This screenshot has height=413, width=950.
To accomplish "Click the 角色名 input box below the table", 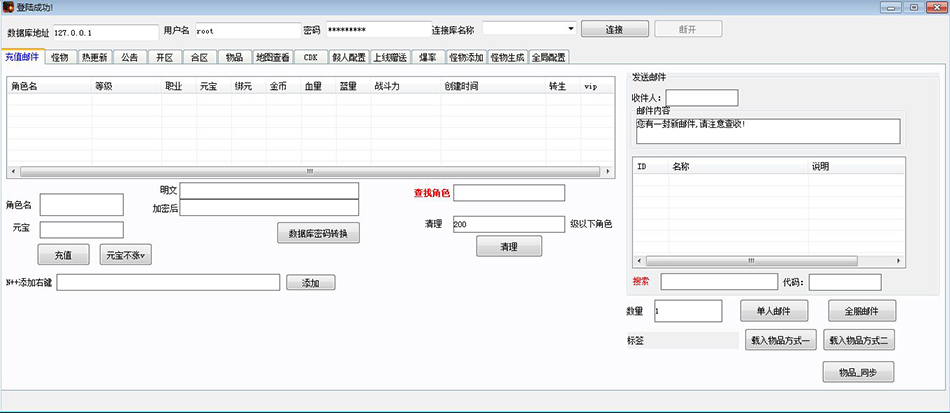I will (82, 205).
